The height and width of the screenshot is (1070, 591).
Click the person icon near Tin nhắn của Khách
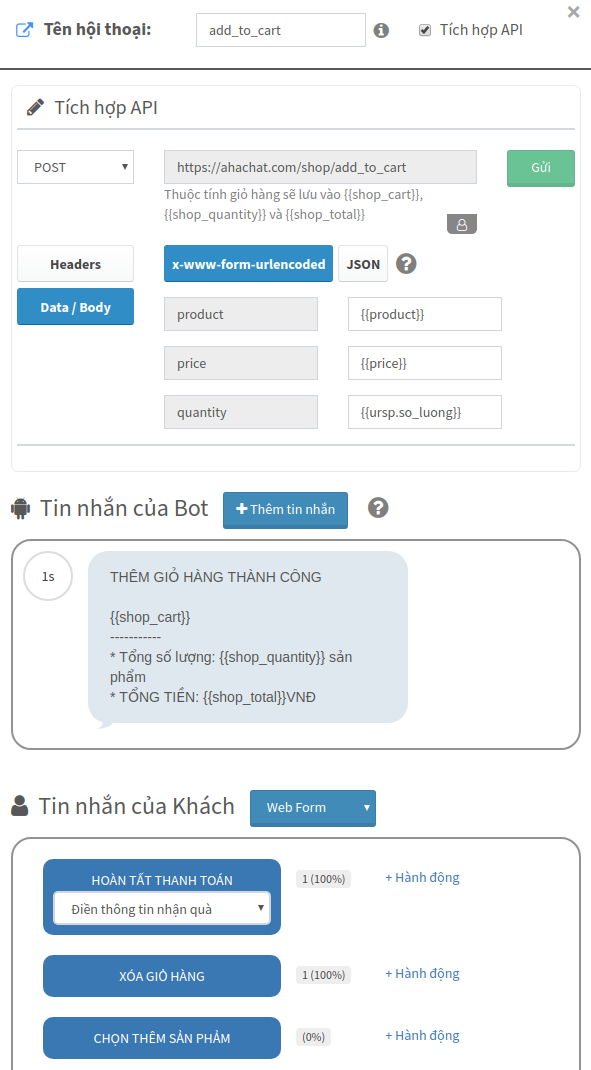click(20, 807)
